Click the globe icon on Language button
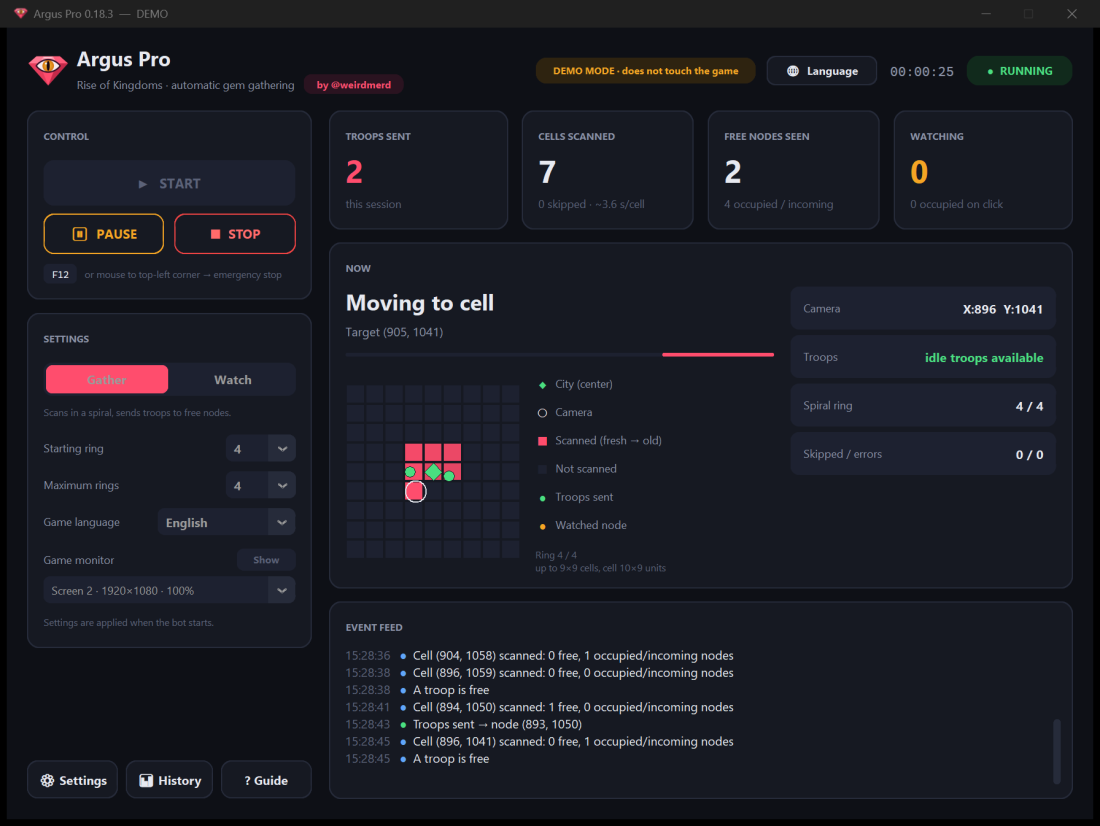Screen dimensions: 1100x826 point(793,71)
